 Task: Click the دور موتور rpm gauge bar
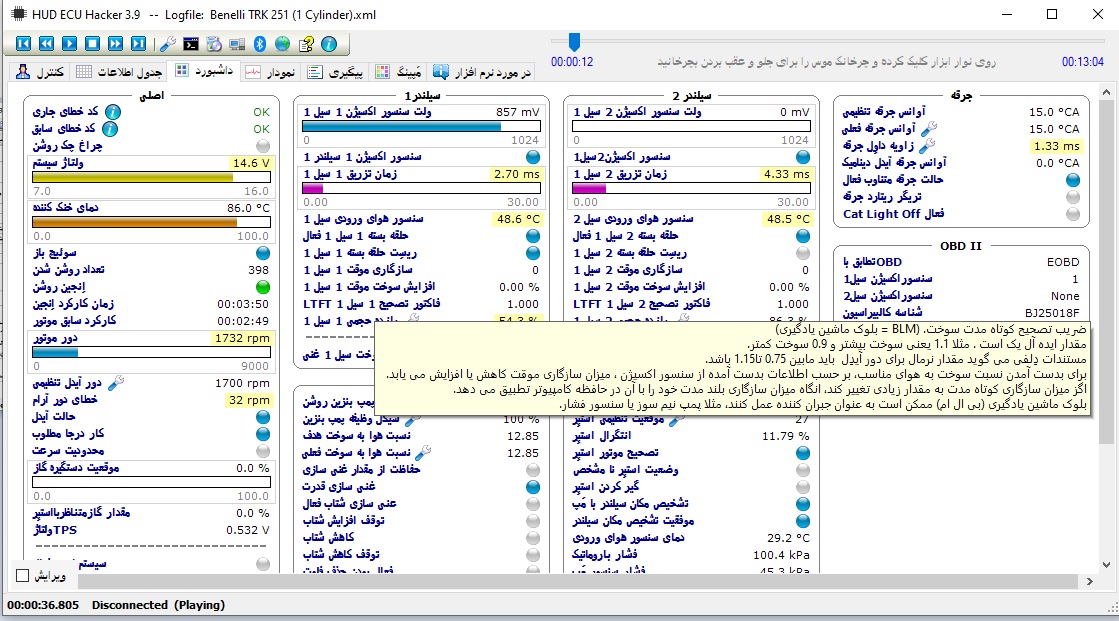click(x=151, y=352)
